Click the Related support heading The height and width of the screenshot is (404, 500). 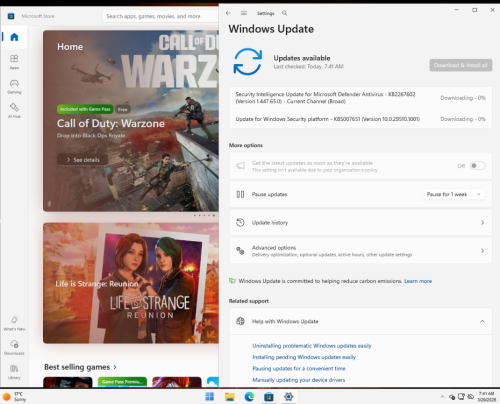click(249, 301)
